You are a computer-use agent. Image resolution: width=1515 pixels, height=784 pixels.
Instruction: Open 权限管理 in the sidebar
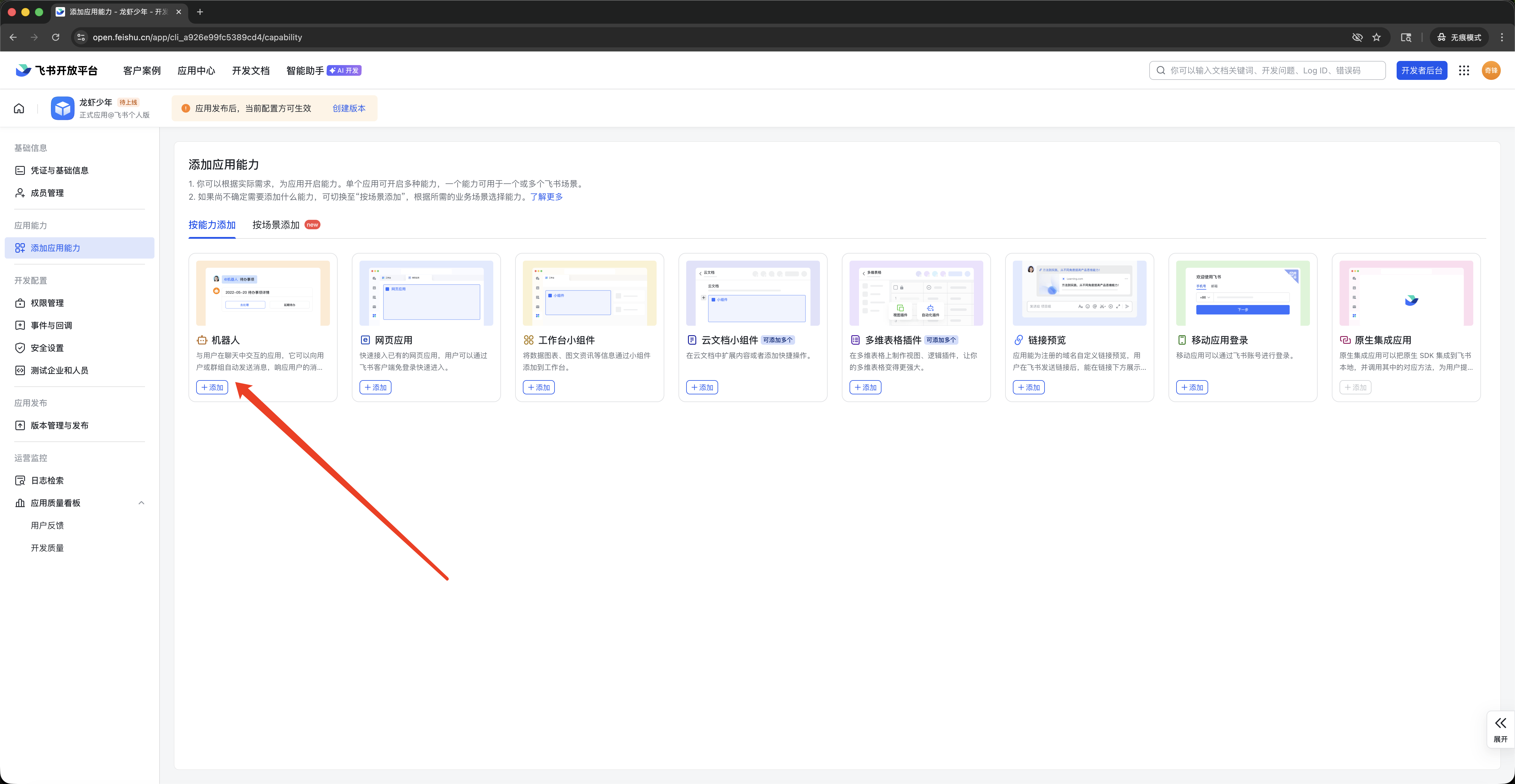(47, 303)
